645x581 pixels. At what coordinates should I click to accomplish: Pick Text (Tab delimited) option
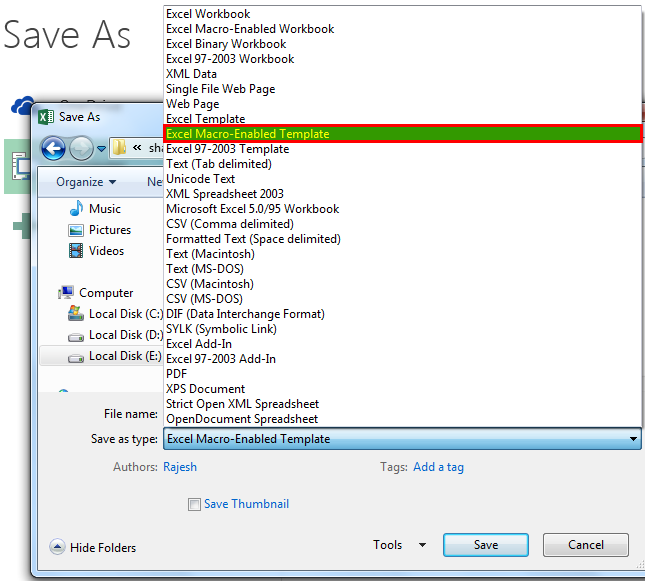tap(402, 164)
